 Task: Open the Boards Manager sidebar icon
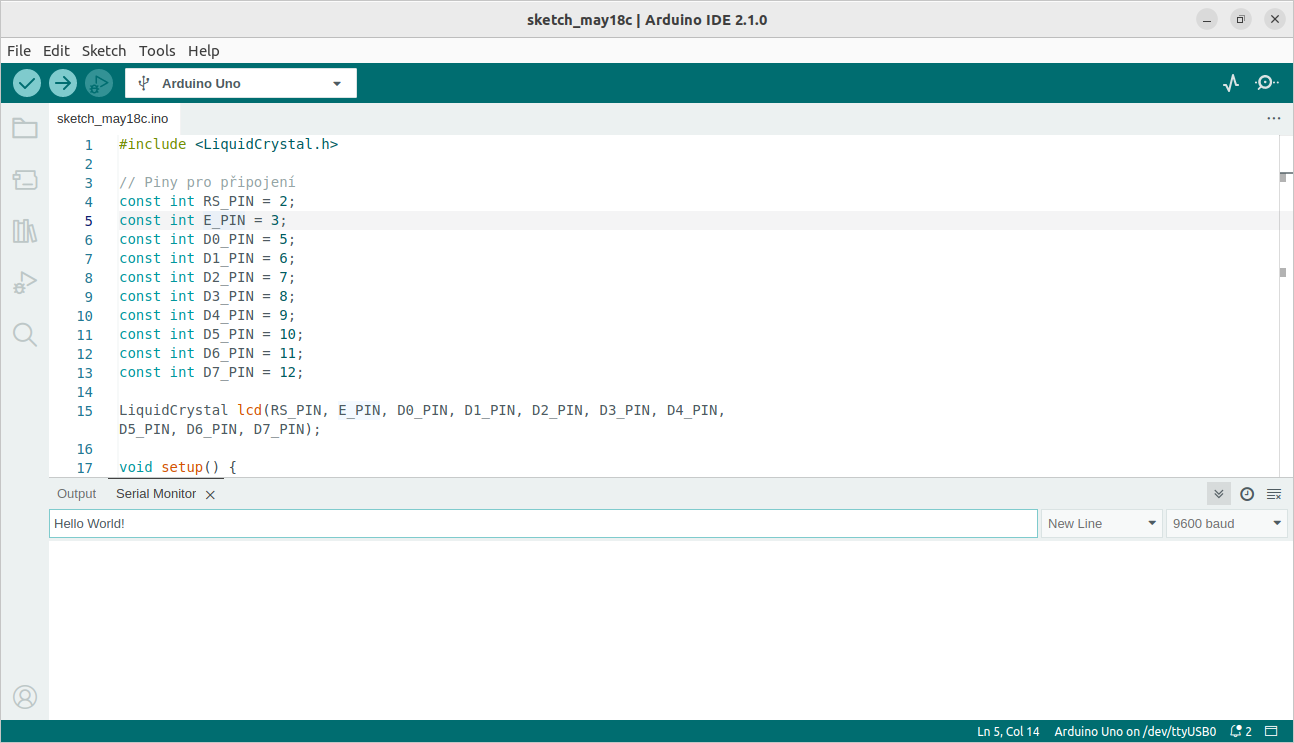click(25, 180)
